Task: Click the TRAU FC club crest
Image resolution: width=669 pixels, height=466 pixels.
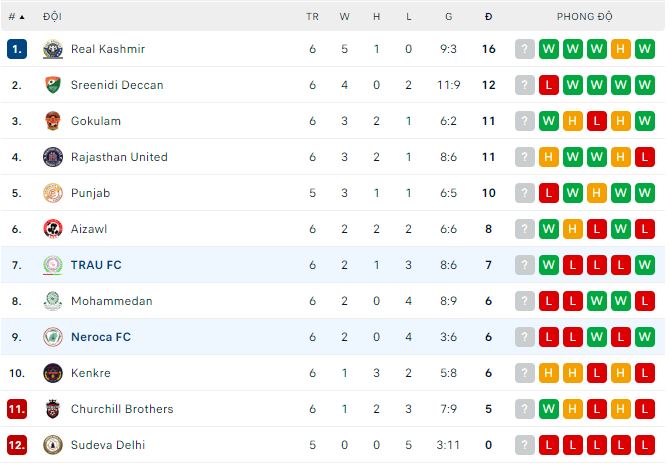Action: click(x=53, y=265)
